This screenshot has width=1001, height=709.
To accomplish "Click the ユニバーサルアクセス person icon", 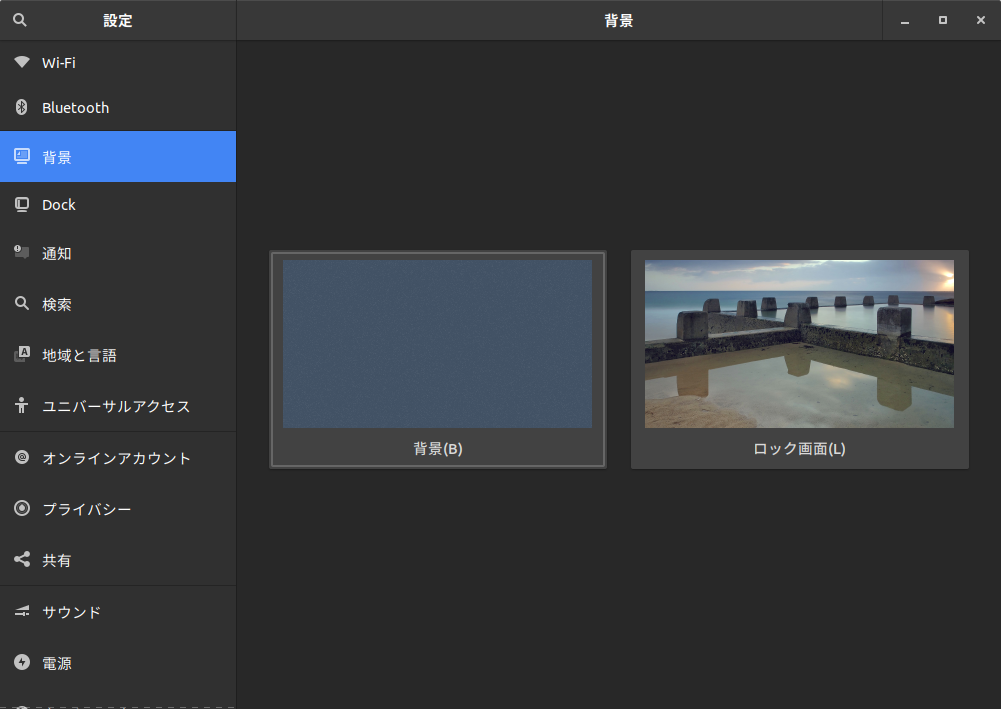I will pos(22,405).
